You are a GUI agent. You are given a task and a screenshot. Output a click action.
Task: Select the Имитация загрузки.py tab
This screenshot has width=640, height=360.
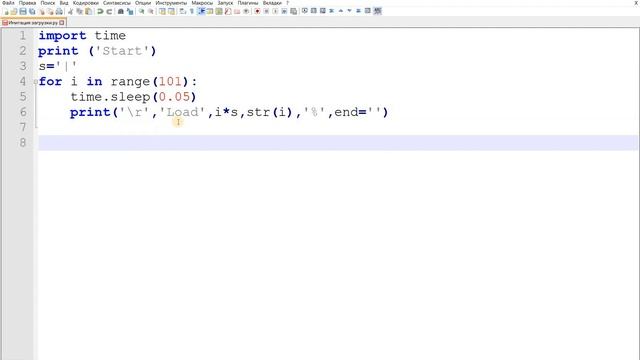[x=33, y=23]
